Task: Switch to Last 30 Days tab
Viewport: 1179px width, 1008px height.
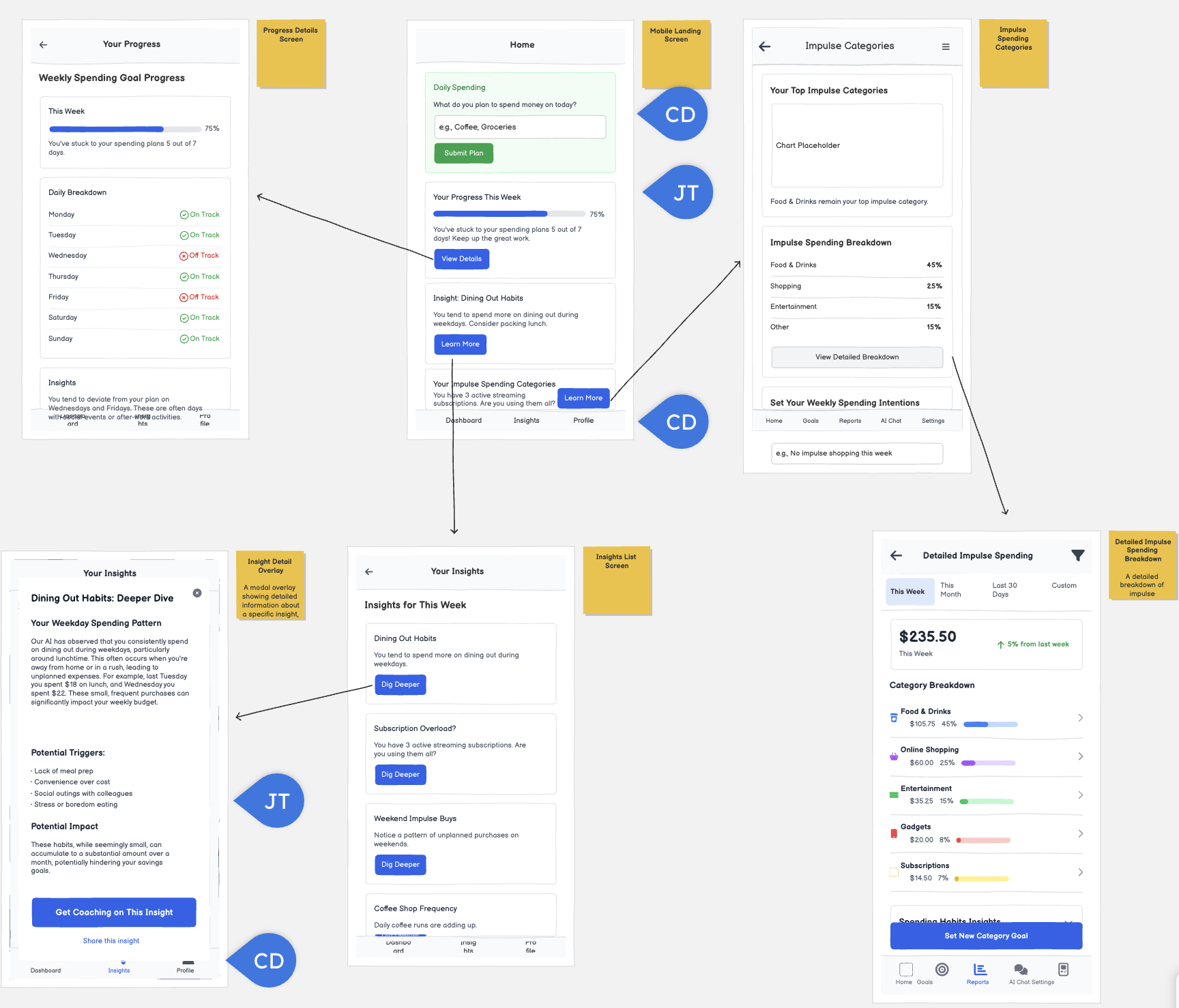Action: 1004,590
